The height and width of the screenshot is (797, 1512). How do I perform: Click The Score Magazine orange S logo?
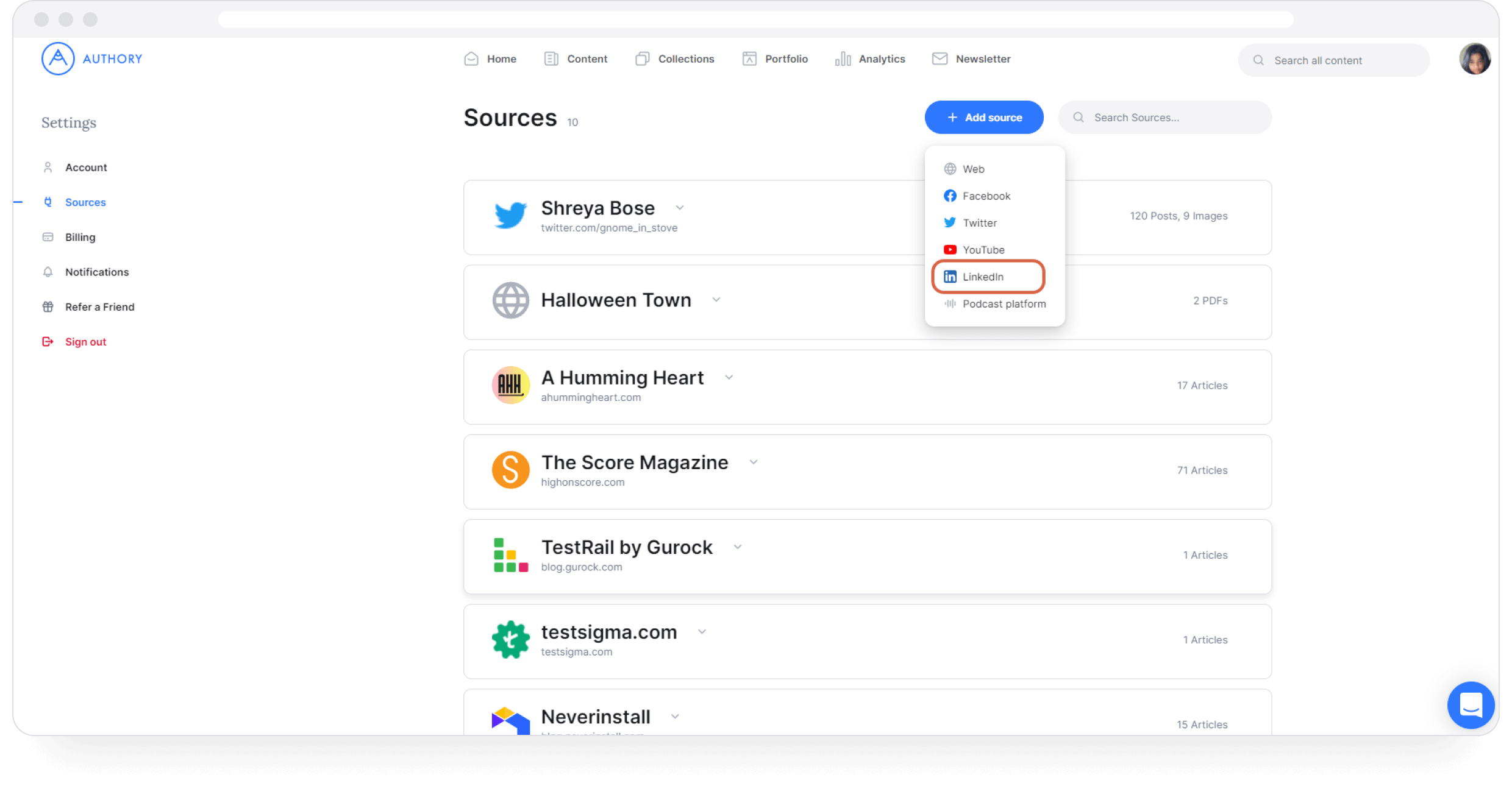(510, 469)
